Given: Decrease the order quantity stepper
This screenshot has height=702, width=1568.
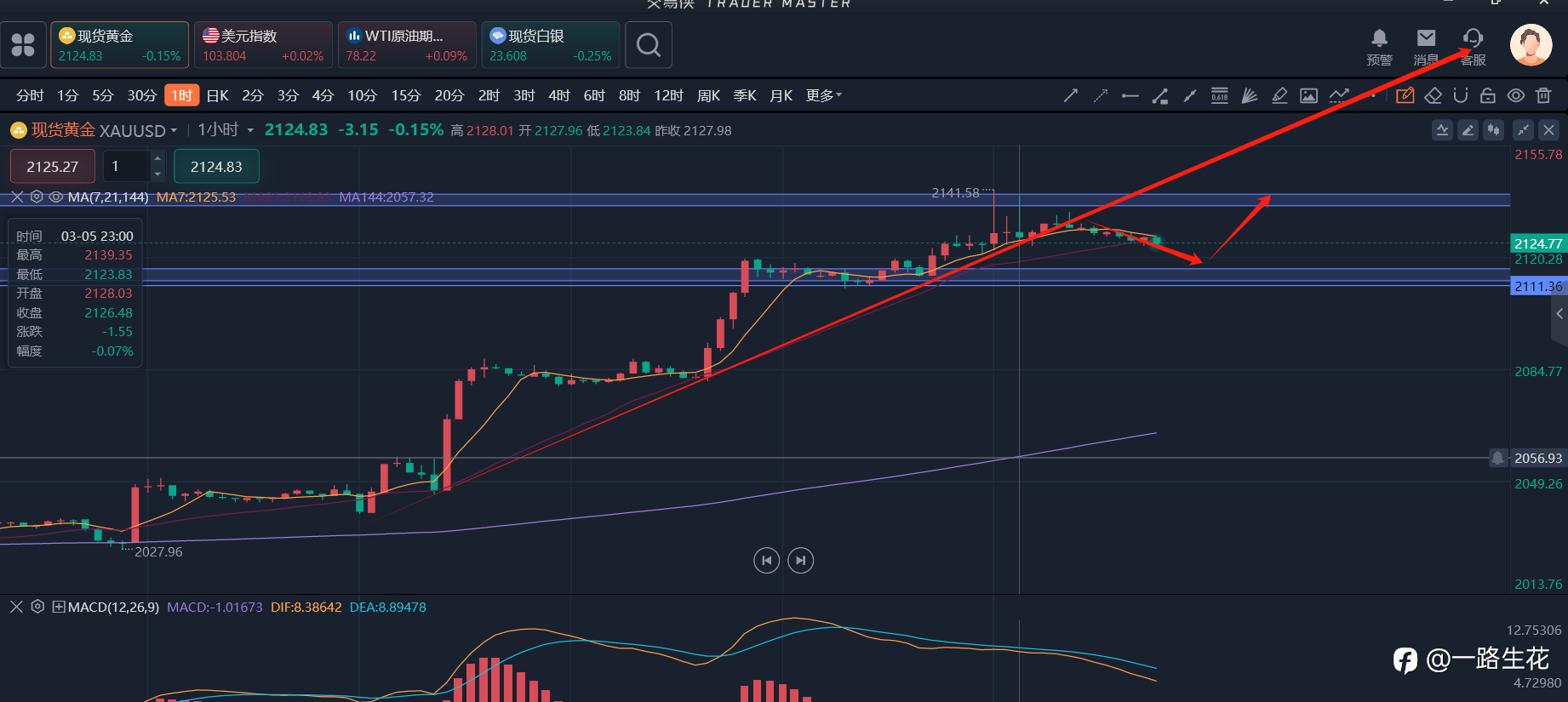Looking at the screenshot, I should point(157,174).
